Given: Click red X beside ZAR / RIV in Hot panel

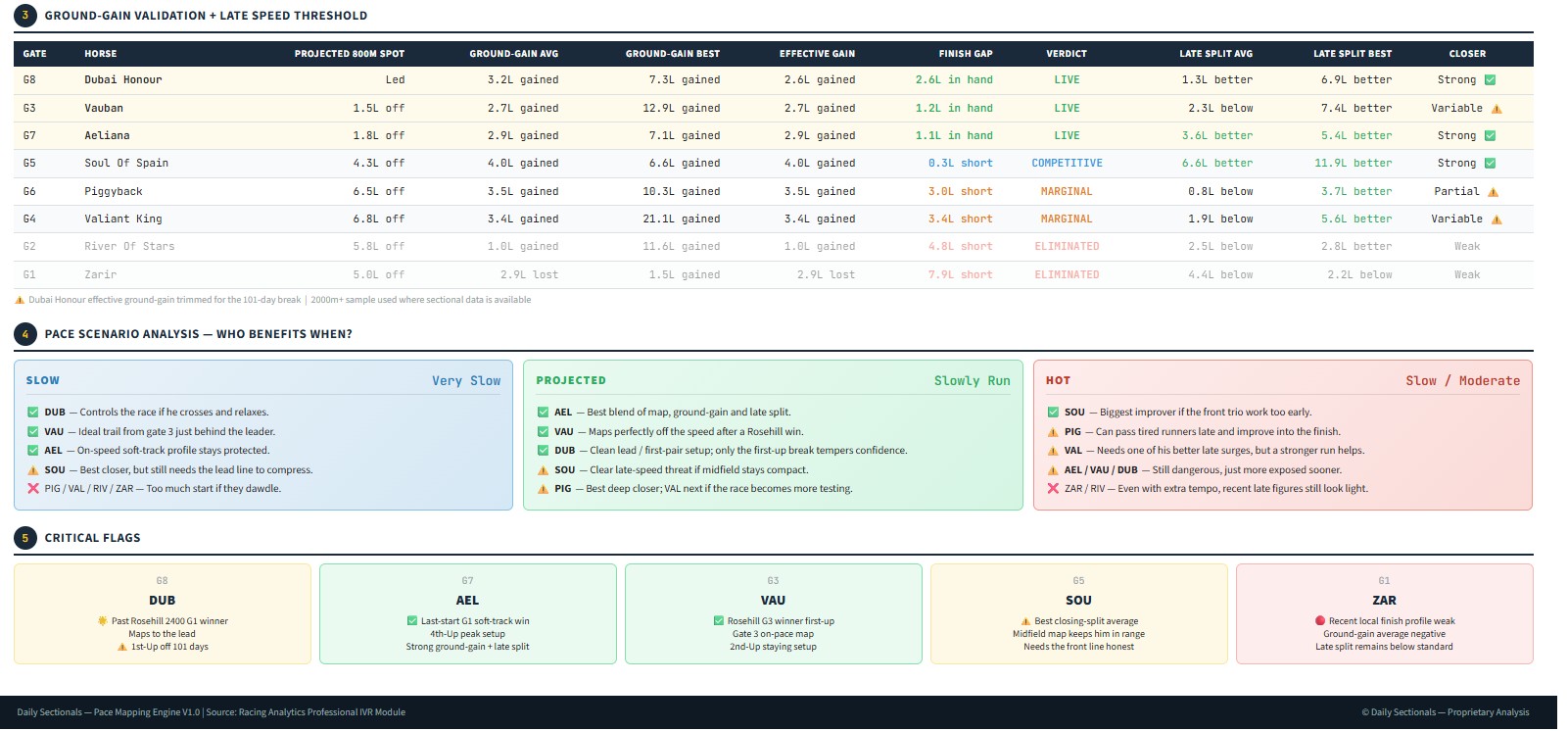Looking at the screenshot, I should click(x=1053, y=488).
